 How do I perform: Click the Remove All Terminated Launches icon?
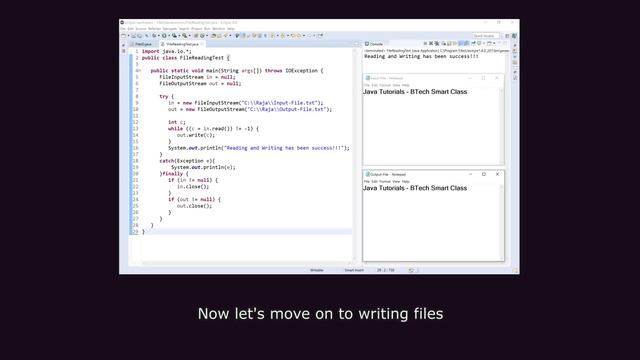tap(437, 43)
